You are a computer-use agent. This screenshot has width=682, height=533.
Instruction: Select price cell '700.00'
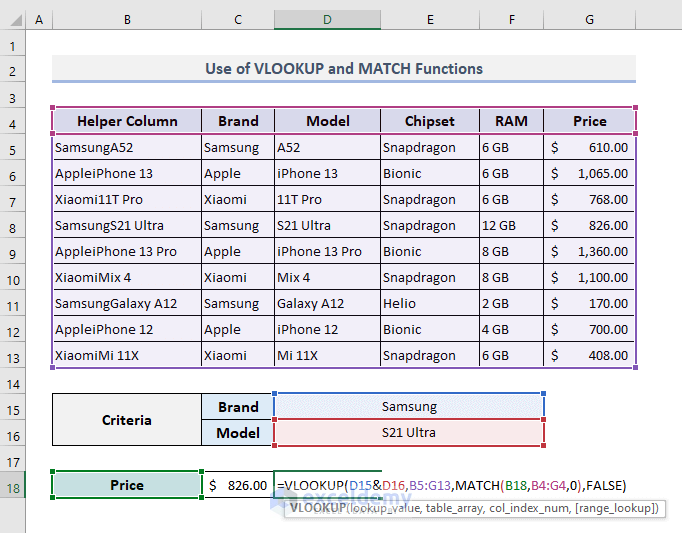(x=589, y=329)
